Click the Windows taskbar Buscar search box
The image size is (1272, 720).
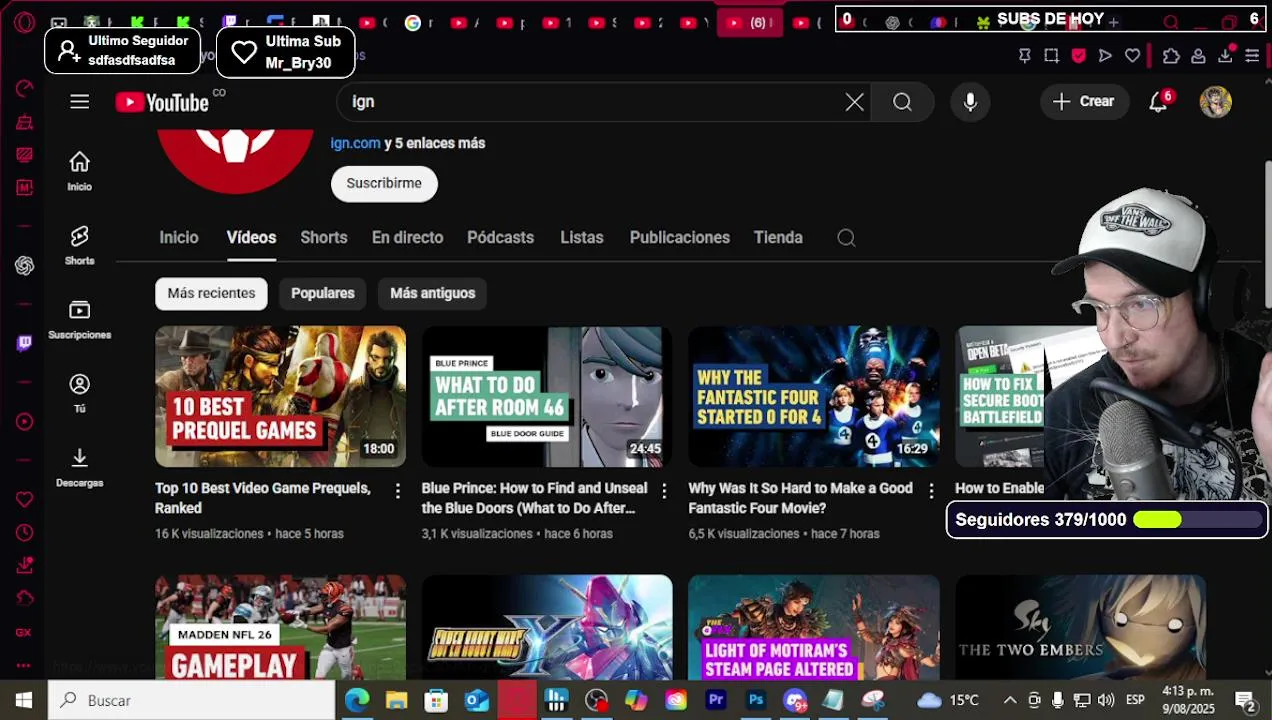click(x=191, y=700)
